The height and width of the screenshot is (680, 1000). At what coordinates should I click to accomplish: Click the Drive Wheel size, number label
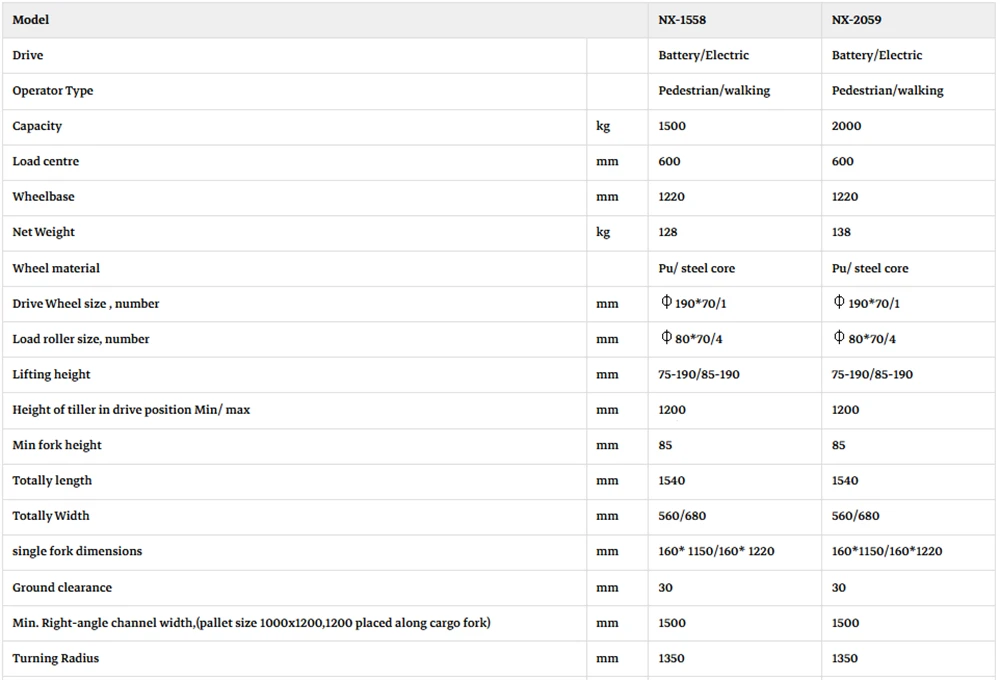pos(85,304)
